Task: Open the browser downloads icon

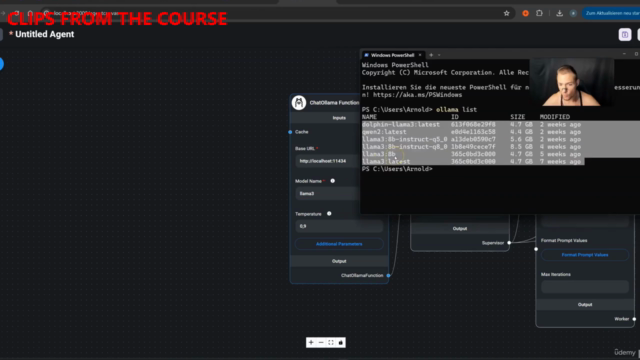Action: click(x=559, y=13)
